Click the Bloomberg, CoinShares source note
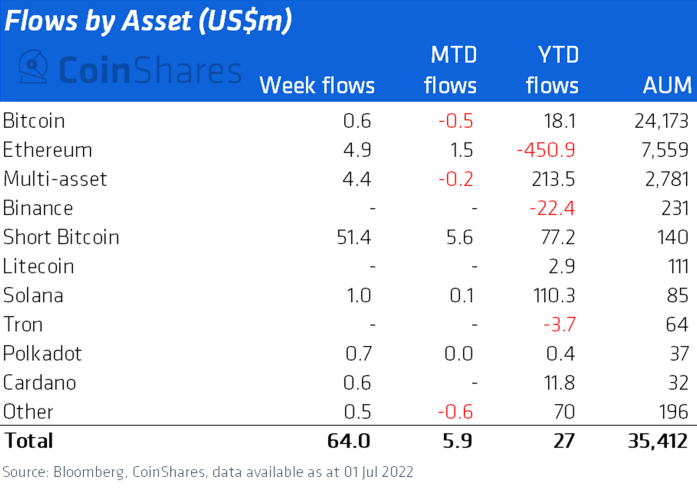The height and width of the screenshot is (490, 697). pos(208,471)
